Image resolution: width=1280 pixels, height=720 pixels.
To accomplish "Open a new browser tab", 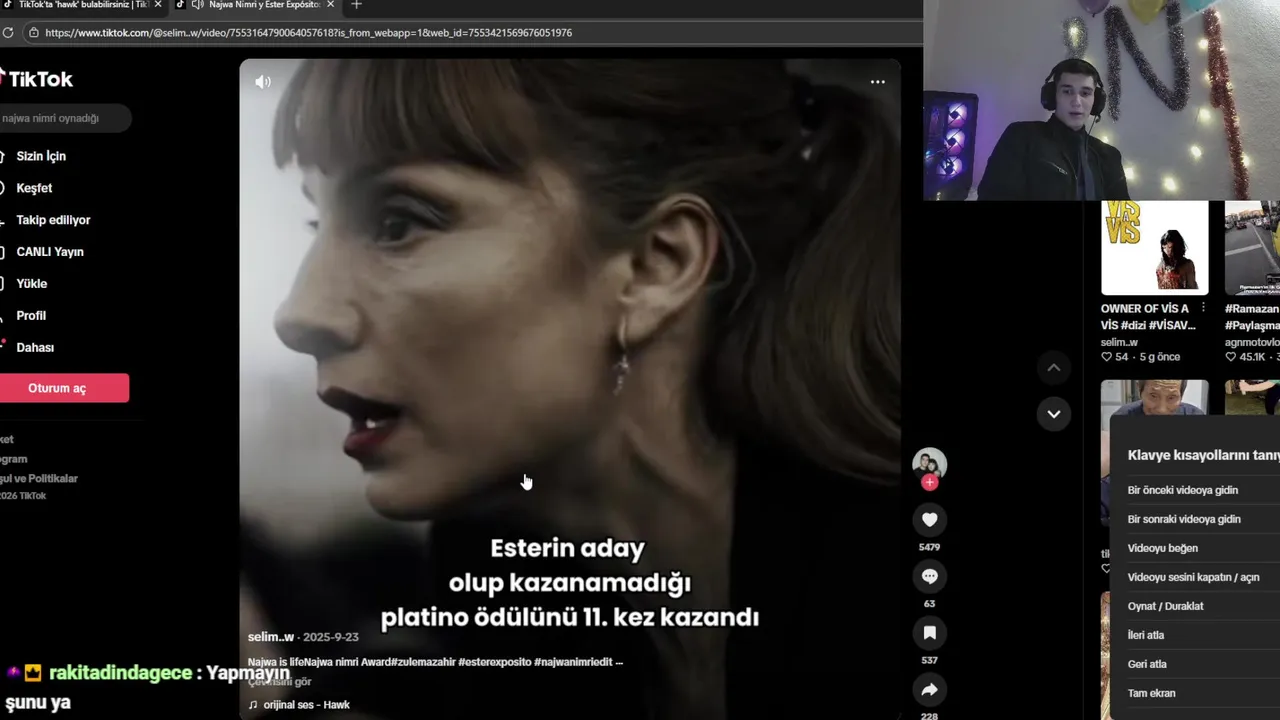I will [x=356, y=5].
